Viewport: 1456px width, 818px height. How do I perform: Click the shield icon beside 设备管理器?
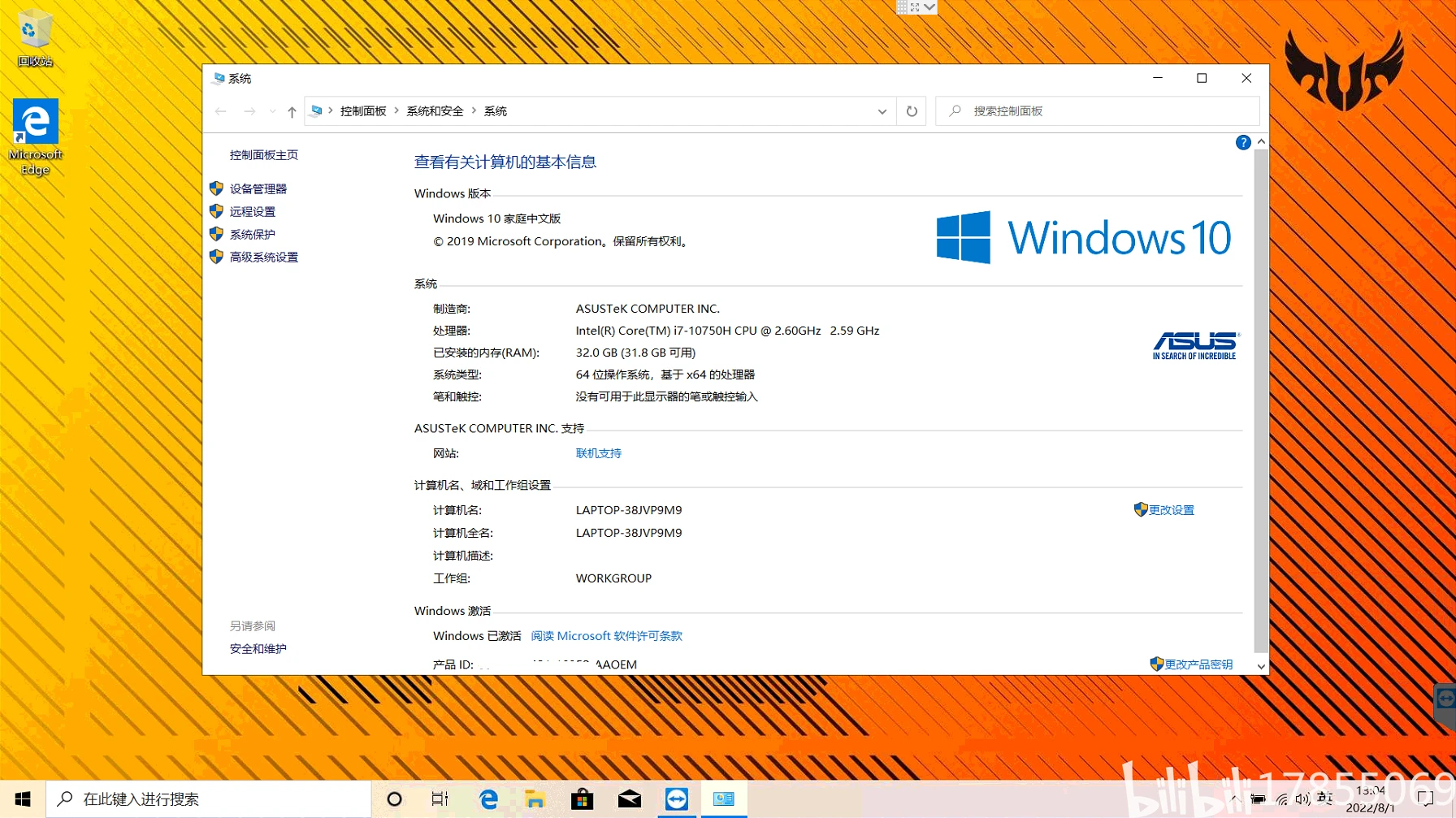click(x=216, y=188)
